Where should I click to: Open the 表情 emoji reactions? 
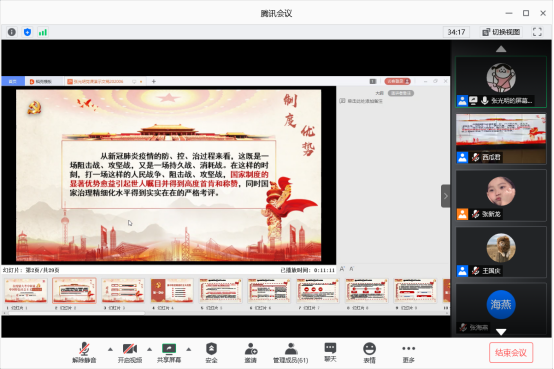click(369, 352)
